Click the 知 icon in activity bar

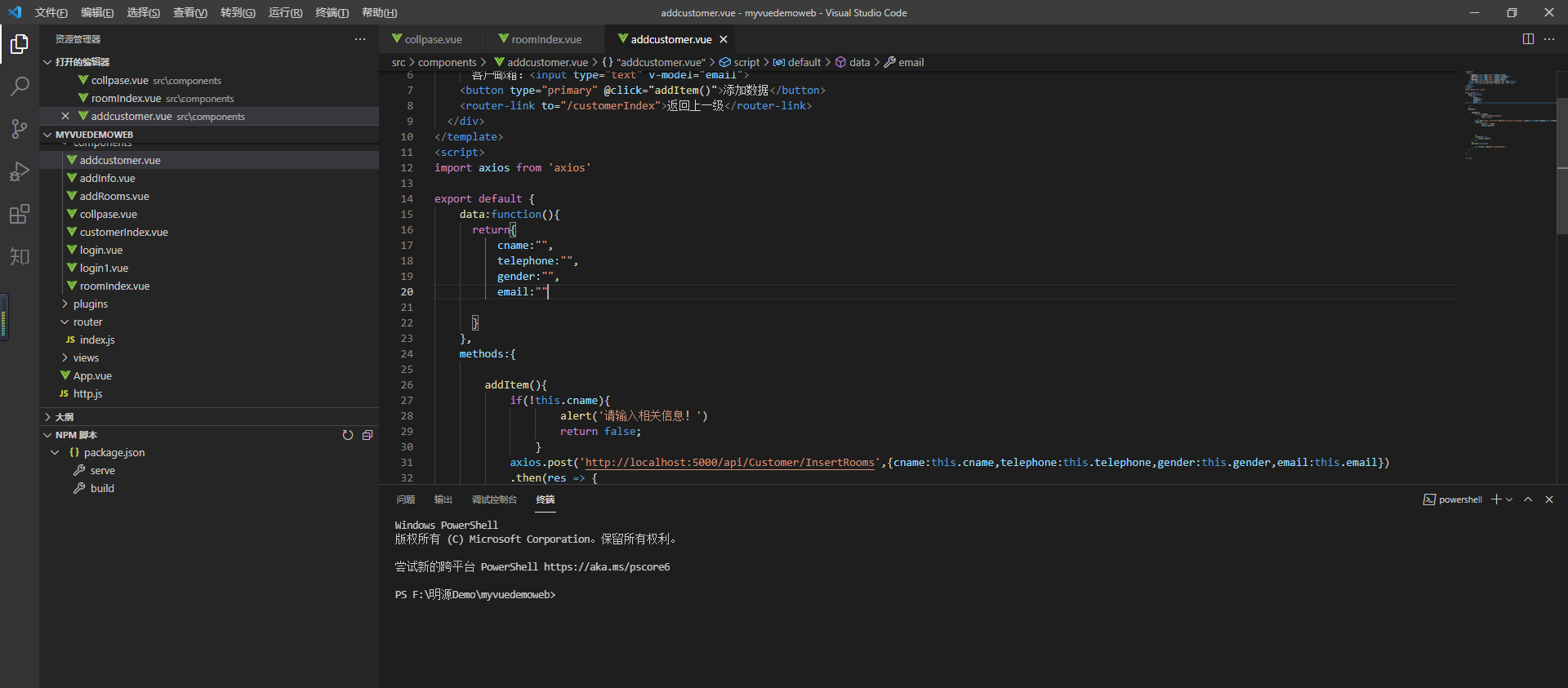point(20,256)
